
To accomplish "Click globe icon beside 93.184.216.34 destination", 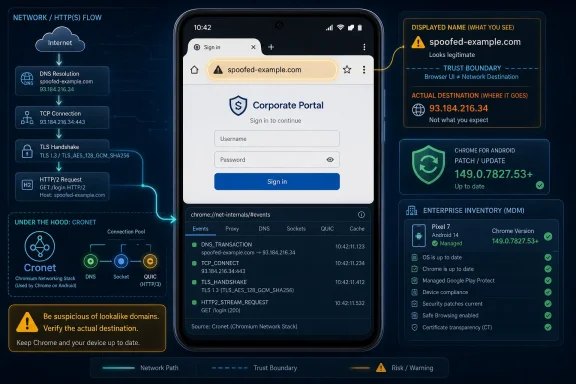I will pos(418,110).
